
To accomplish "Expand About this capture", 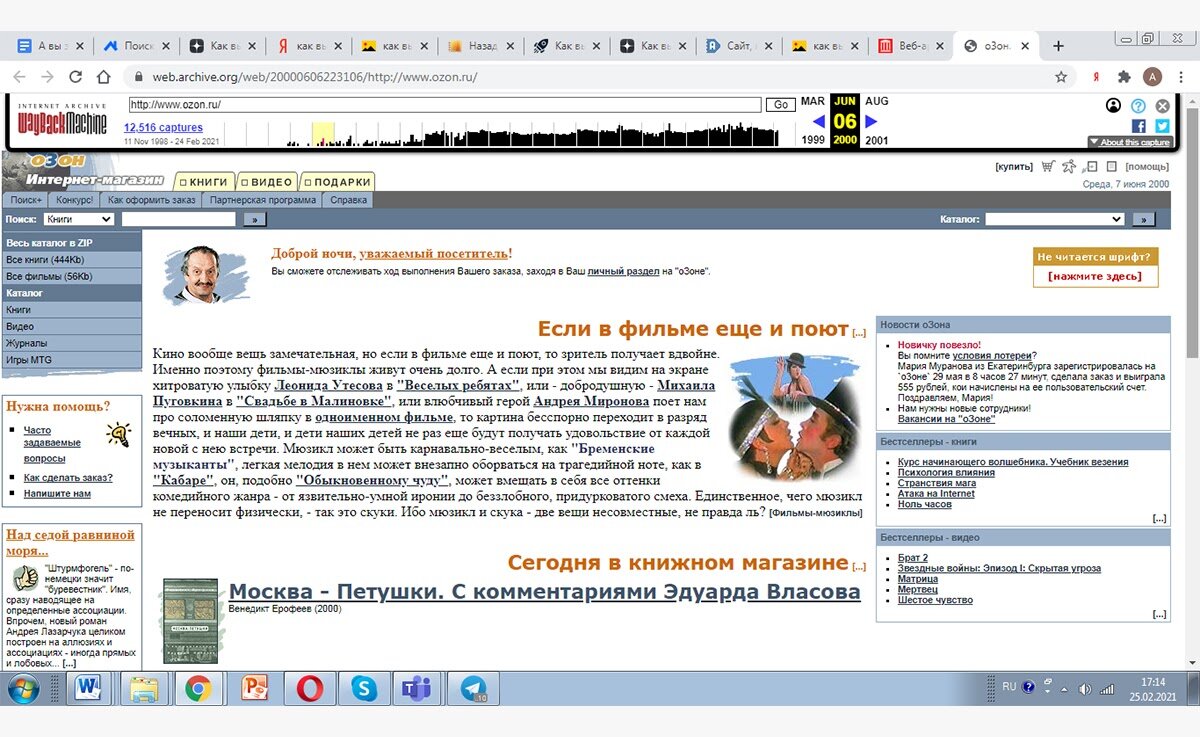I will (x=1129, y=142).
